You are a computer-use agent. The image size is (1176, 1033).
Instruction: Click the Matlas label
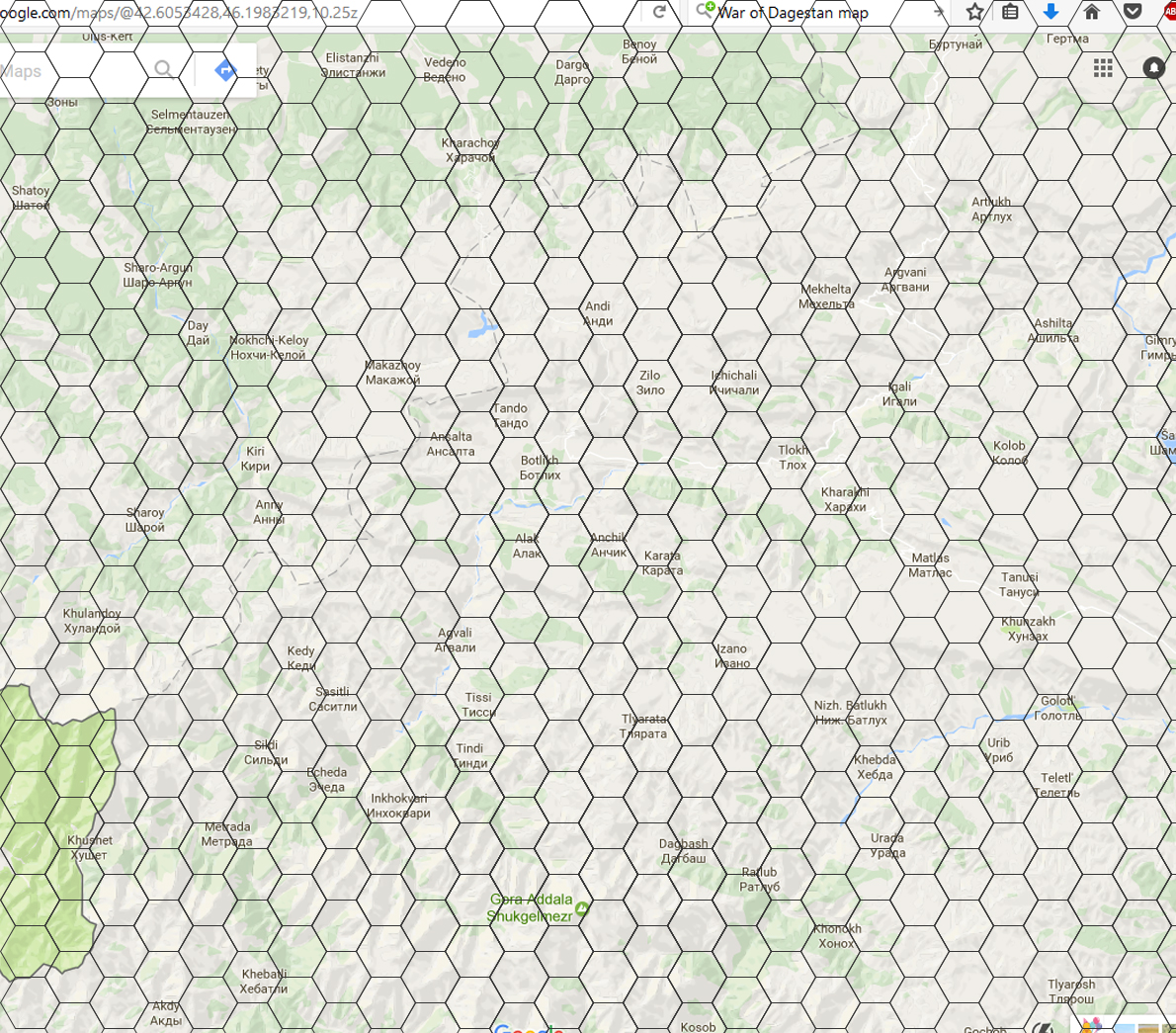click(930, 564)
